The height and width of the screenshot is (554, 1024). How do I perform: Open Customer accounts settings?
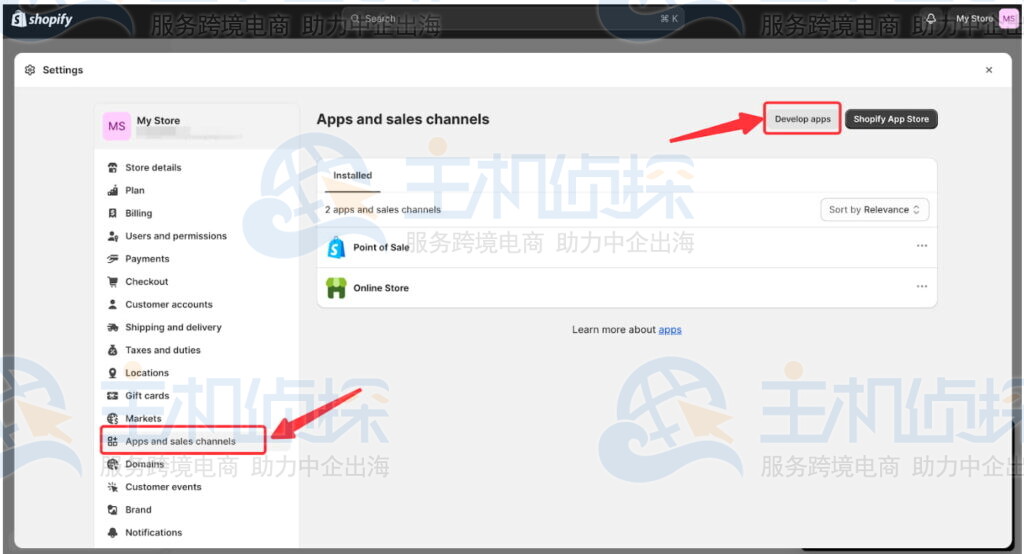point(168,304)
